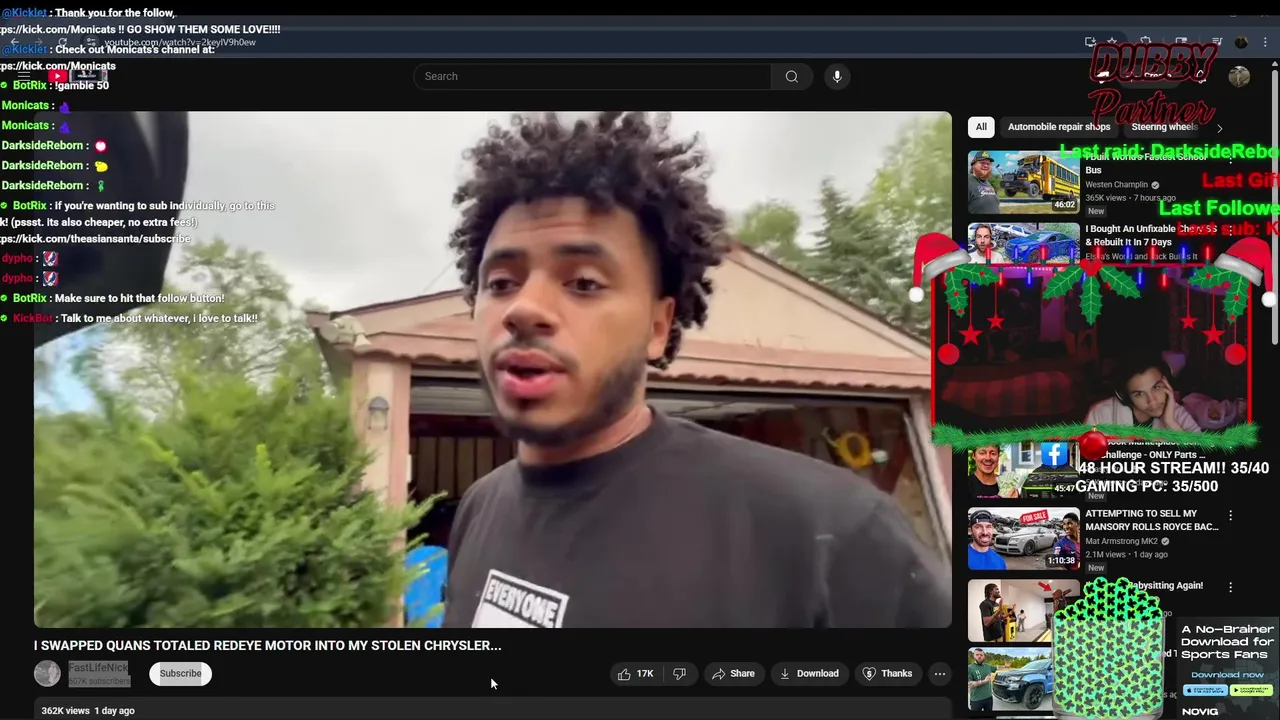1280x720 pixels.
Task: Click 'I Built World's Fastest School Bus' title
Action: tap(1147, 163)
